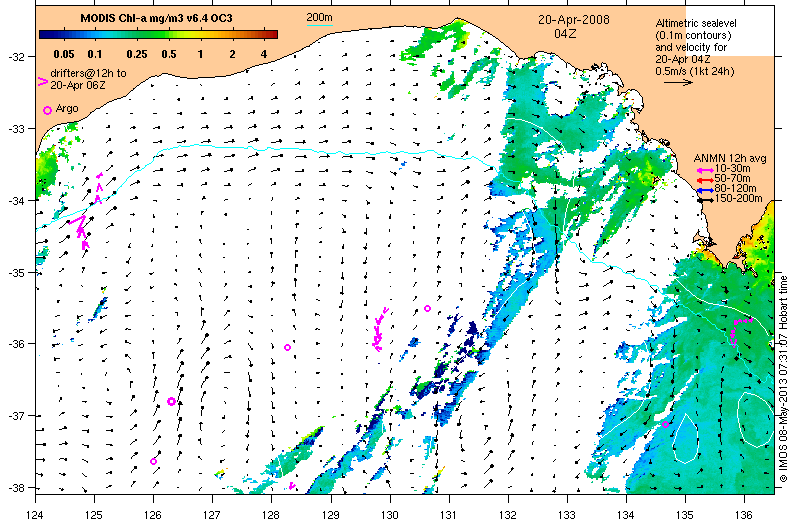Click the '-36' latitude axis label
The width and height of the screenshot is (800, 520).
pos(15,344)
